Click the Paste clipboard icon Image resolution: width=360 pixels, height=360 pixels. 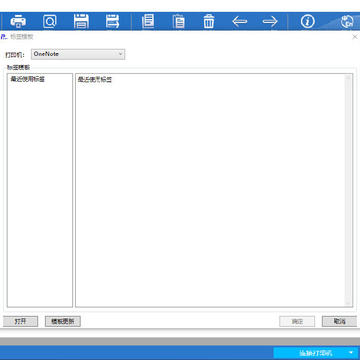(x=179, y=22)
